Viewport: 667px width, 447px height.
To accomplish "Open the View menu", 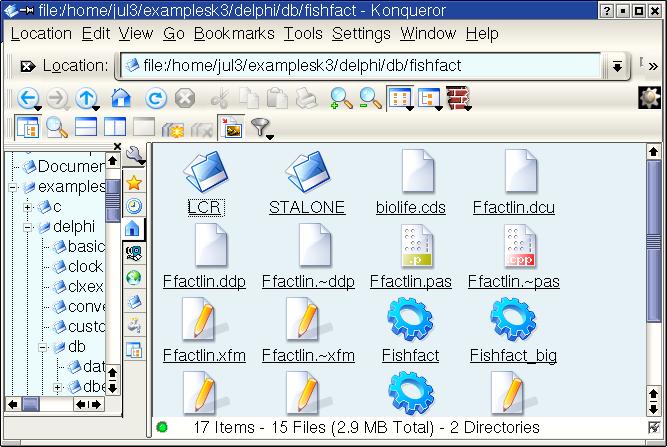I will (x=136, y=34).
